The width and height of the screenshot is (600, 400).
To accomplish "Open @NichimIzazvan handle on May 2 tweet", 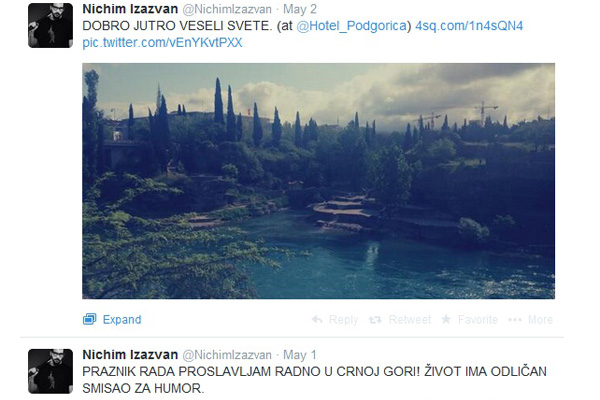I will (227, 9).
